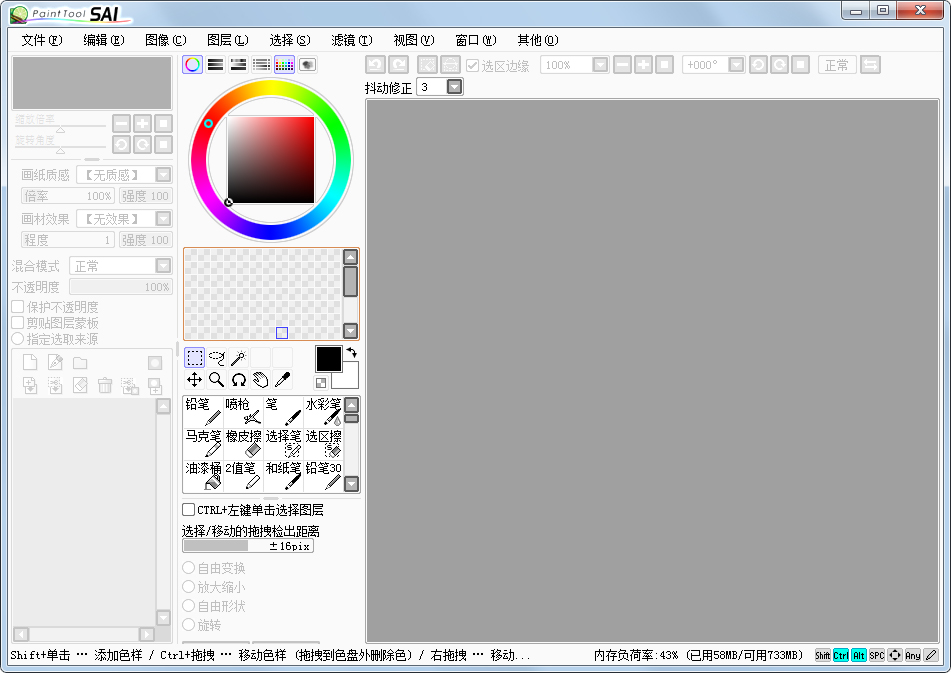The image size is (951, 673).
Task: Click the white background color swatch
Action: pyautogui.click(x=348, y=378)
